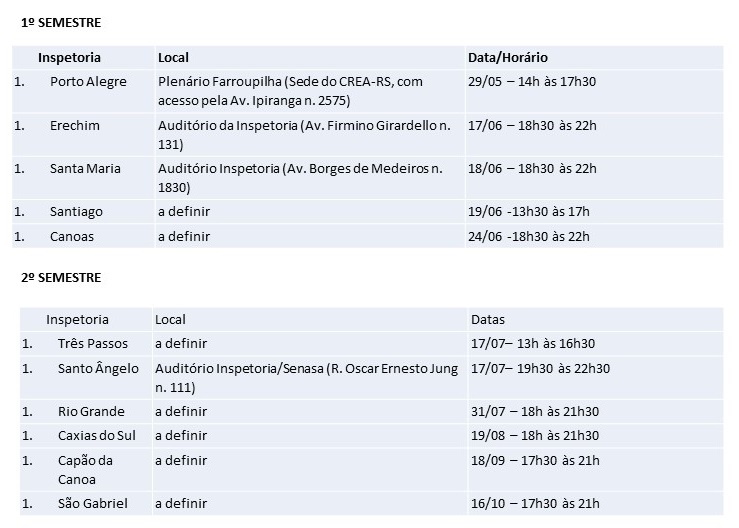Screen dimensions: 739x528
Task: Click the 19/06 -13h30 às 17h date
Action: pos(528,211)
